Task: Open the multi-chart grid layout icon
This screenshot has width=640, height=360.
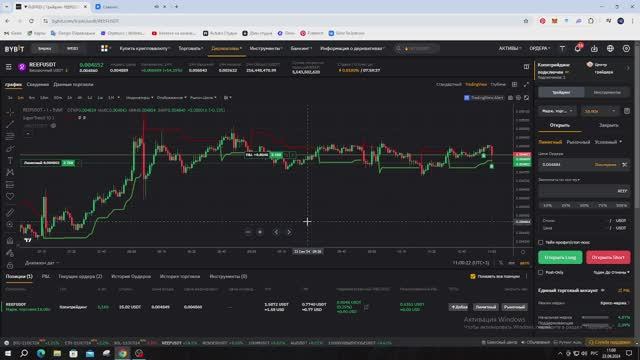Action: [514, 84]
